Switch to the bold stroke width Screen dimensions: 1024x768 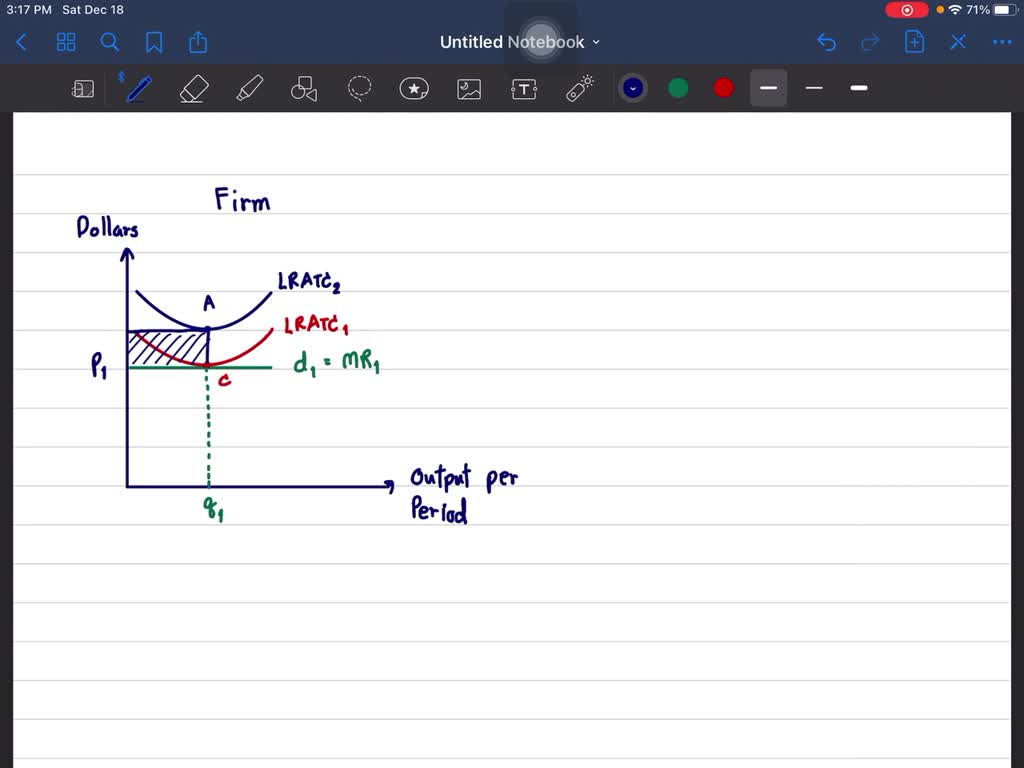point(858,88)
